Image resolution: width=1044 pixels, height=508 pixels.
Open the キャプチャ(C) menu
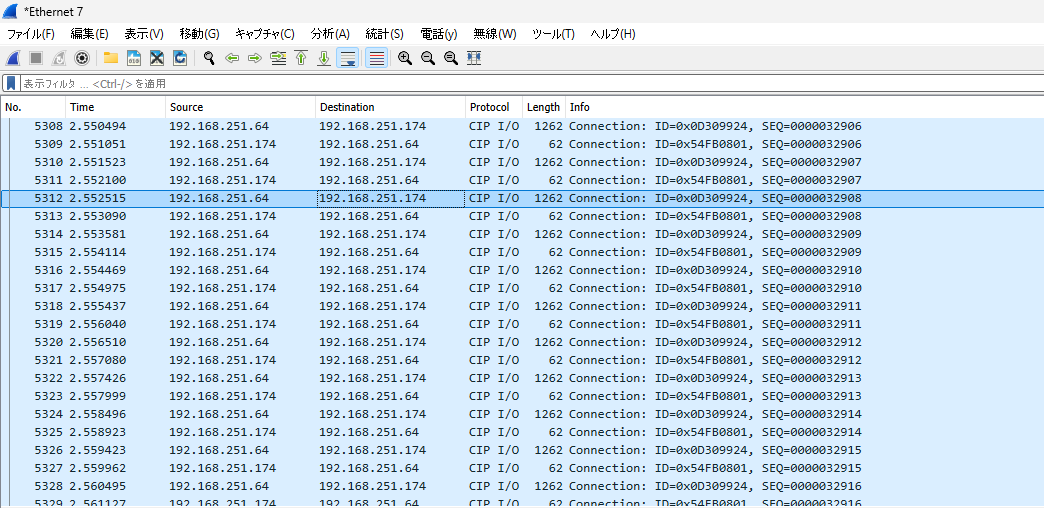[x=264, y=34]
